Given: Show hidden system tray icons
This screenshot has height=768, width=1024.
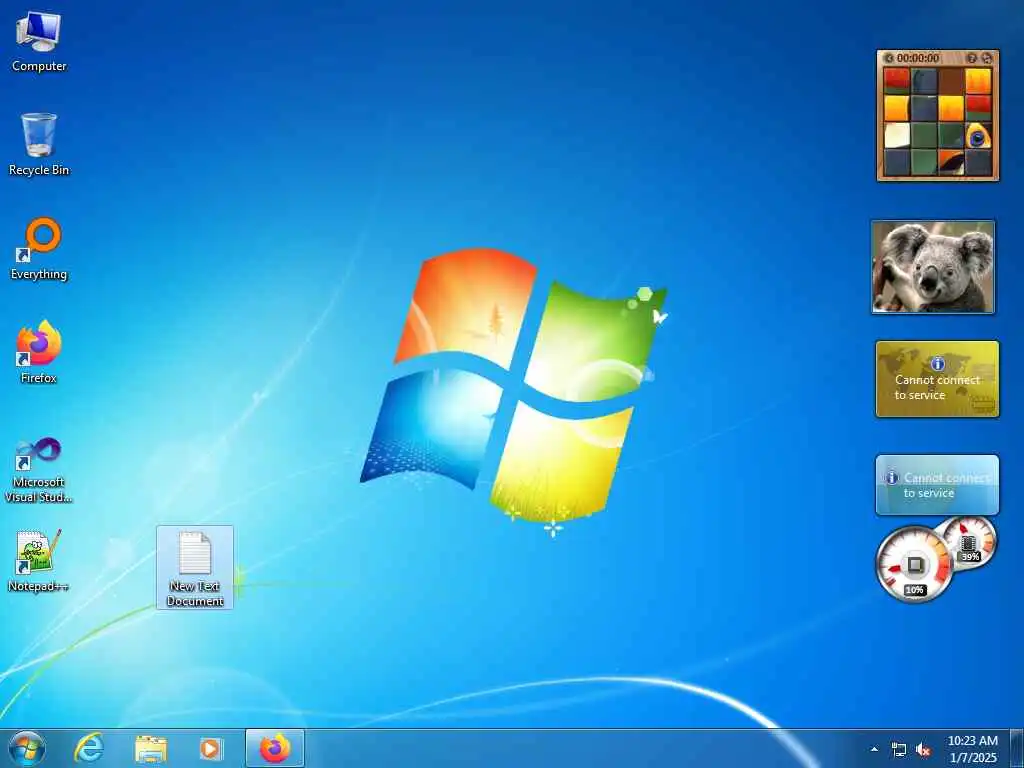Looking at the screenshot, I should 874,749.
